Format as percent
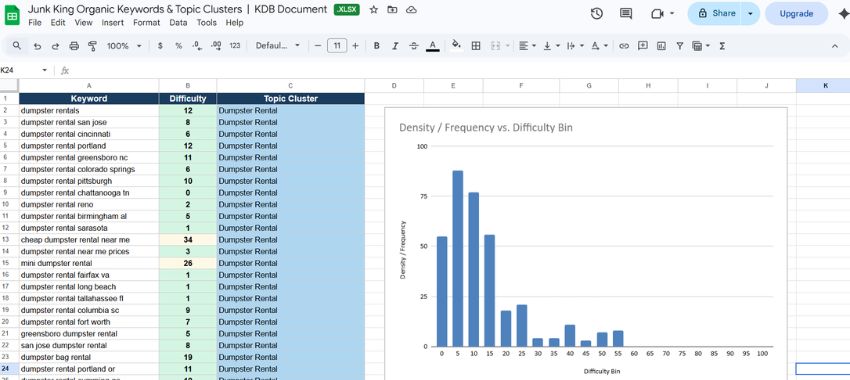The image size is (850, 380). [178, 46]
